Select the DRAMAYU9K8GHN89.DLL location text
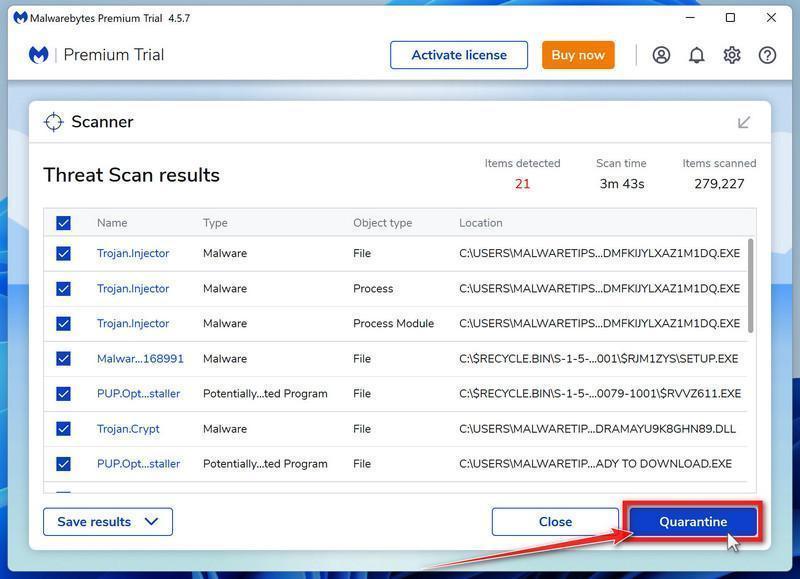 (597, 429)
